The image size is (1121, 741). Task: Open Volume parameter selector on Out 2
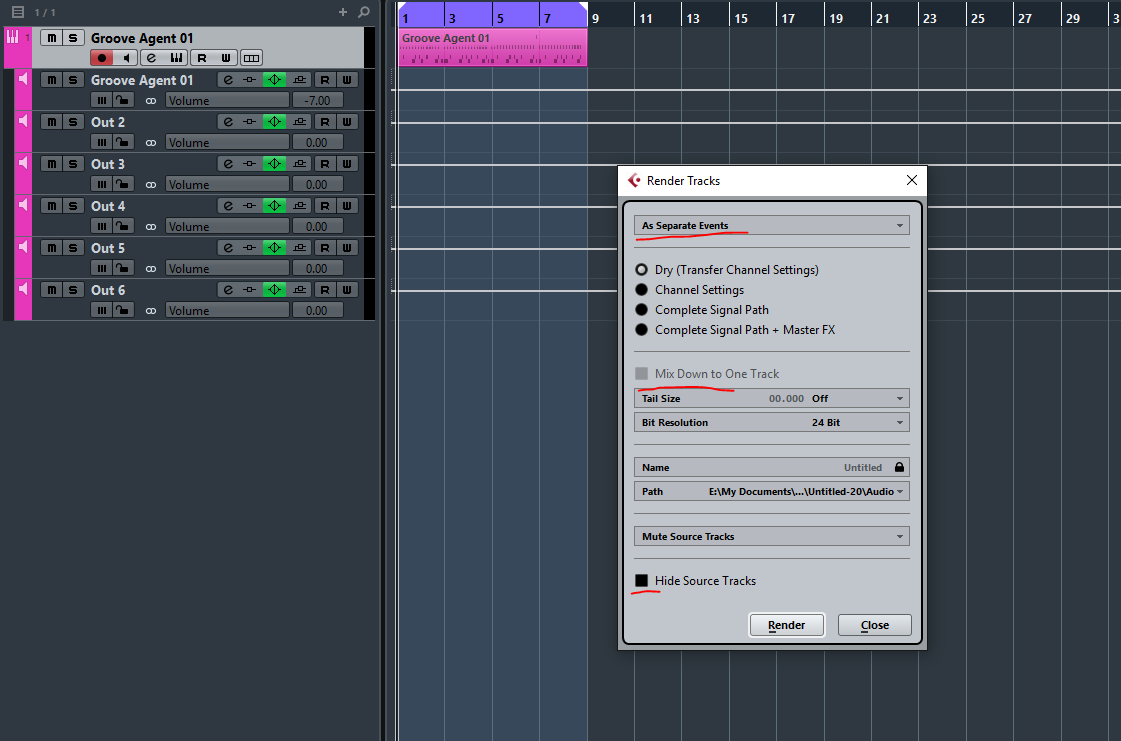pyautogui.click(x=227, y=142)
